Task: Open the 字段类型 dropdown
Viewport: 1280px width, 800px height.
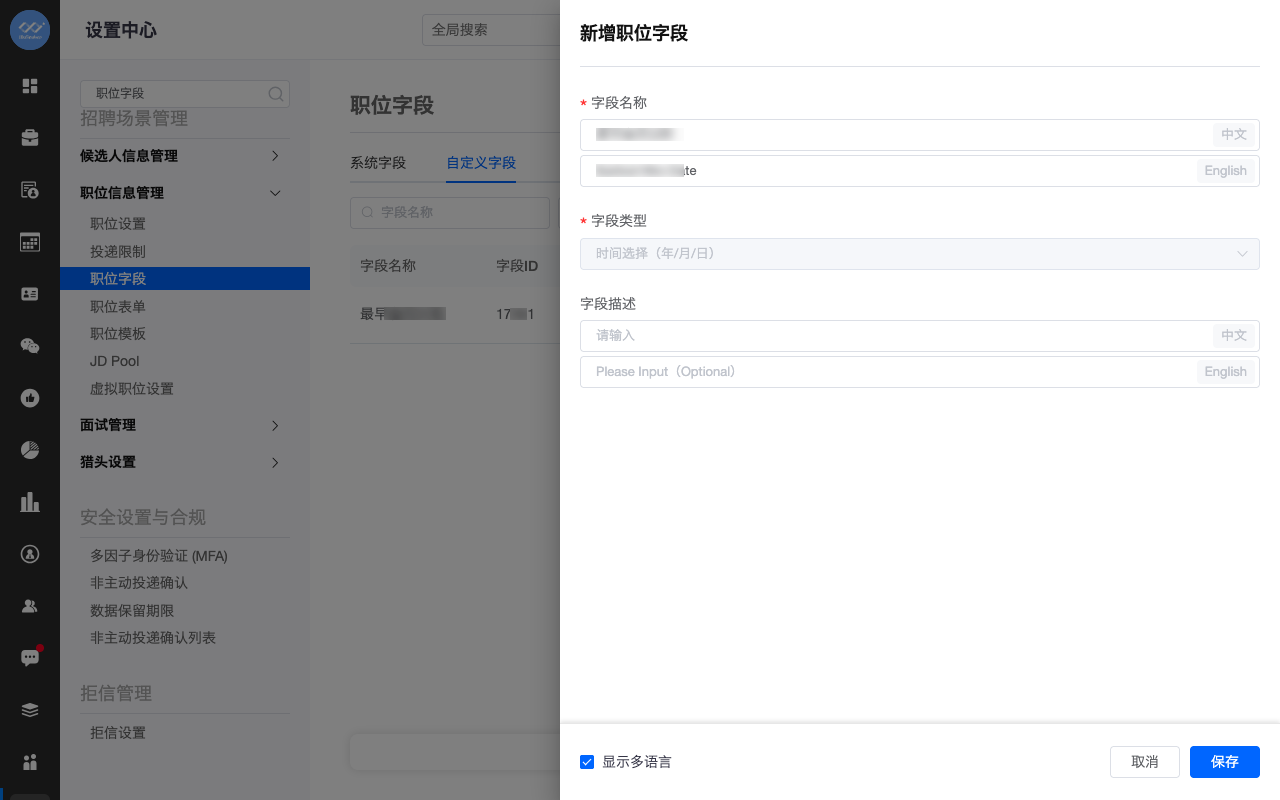Action: [920, 254]
